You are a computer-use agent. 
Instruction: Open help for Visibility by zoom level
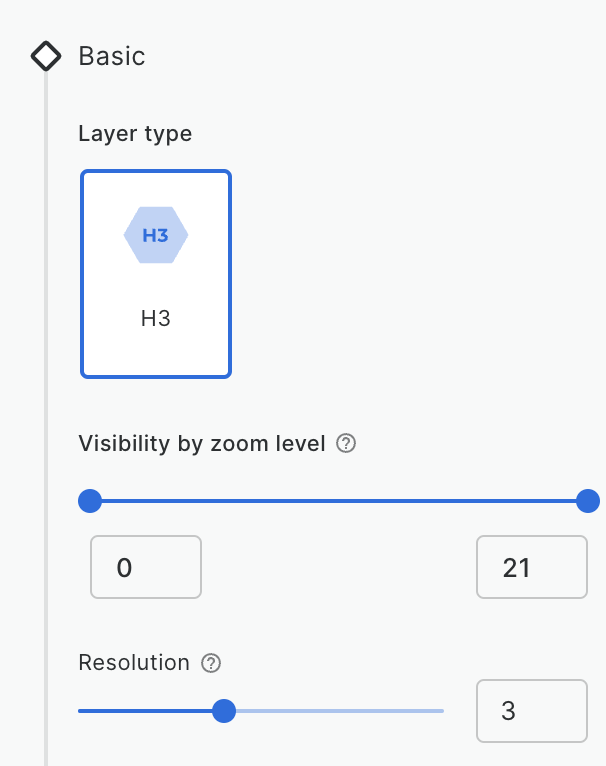346,444
